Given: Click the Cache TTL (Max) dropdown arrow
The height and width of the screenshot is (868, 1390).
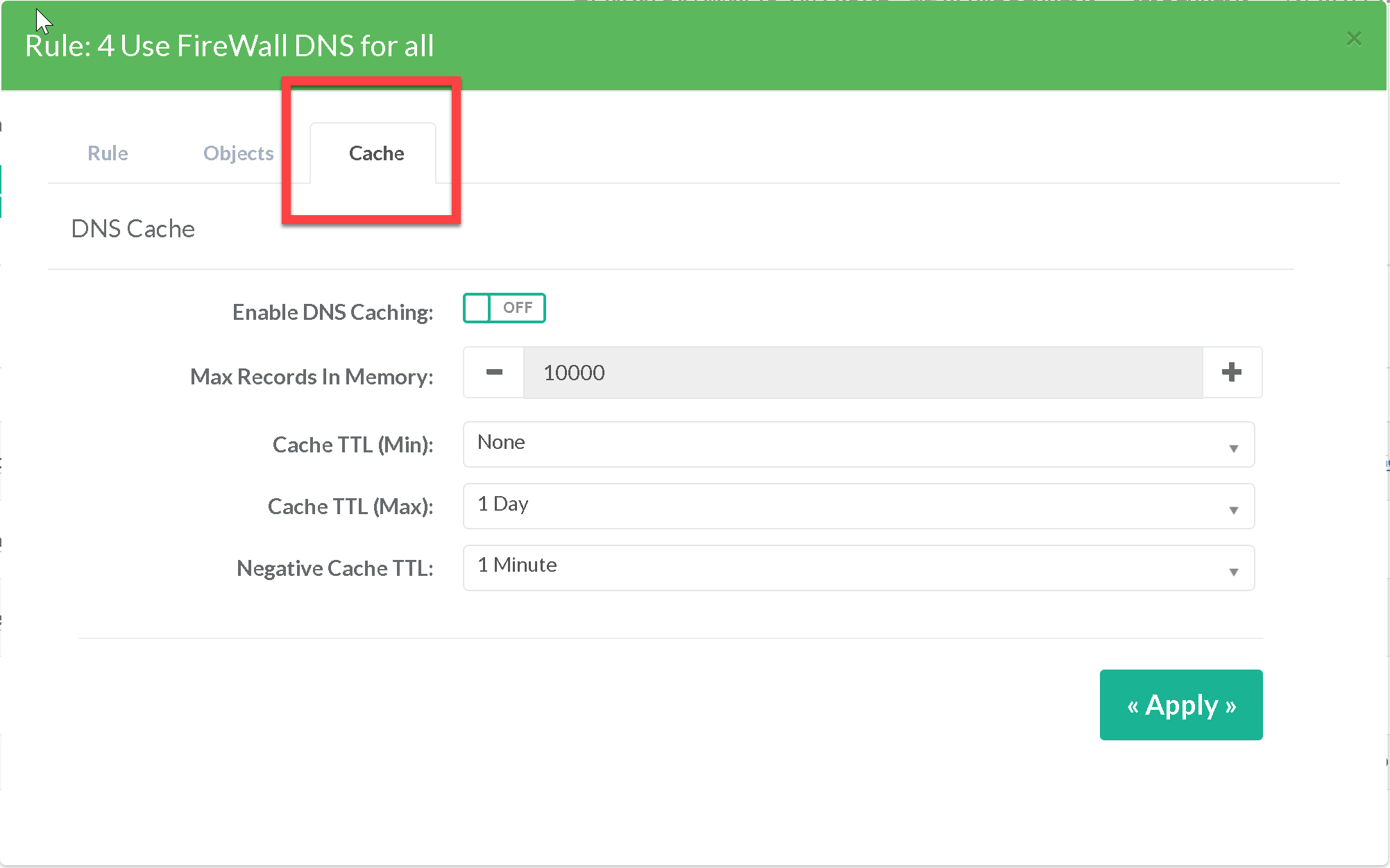Looking at the screenshot, I should click(1233, 510).
